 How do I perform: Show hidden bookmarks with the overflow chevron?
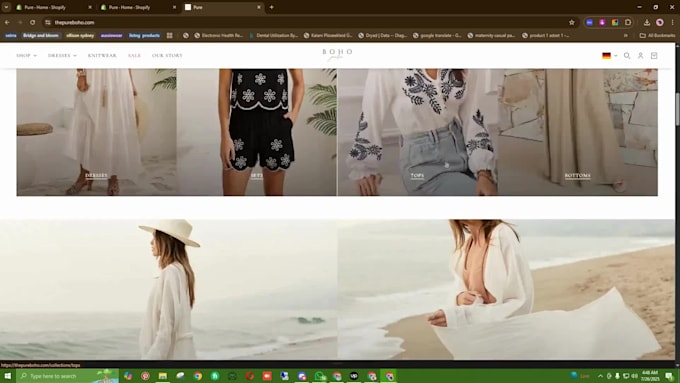pyautogui.click(x=625, y=36)
